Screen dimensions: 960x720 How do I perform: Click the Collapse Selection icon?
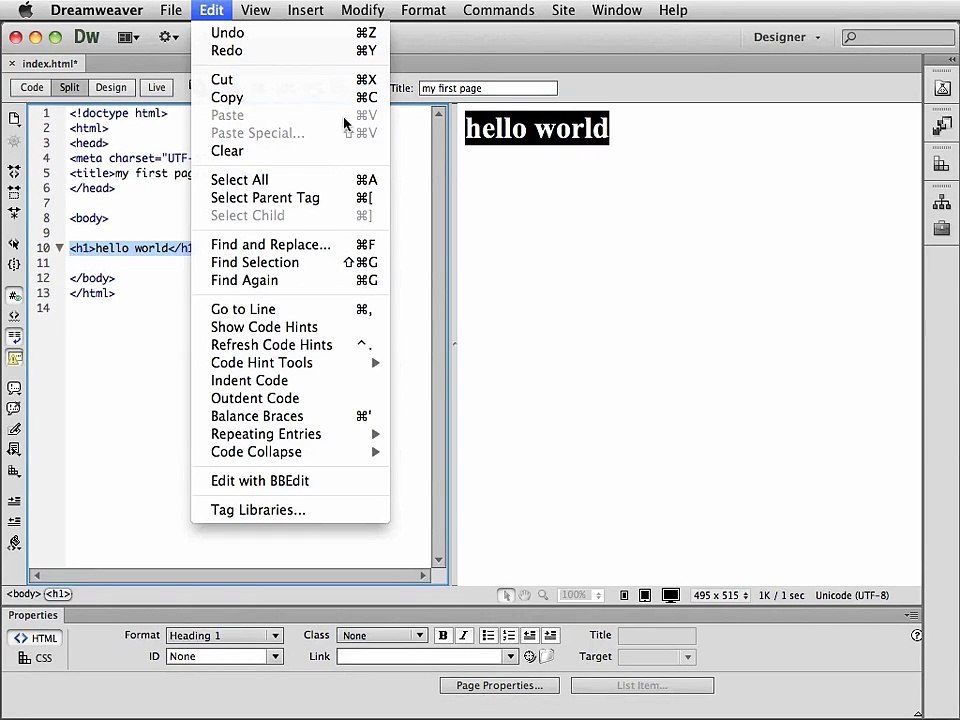(14, 192)
